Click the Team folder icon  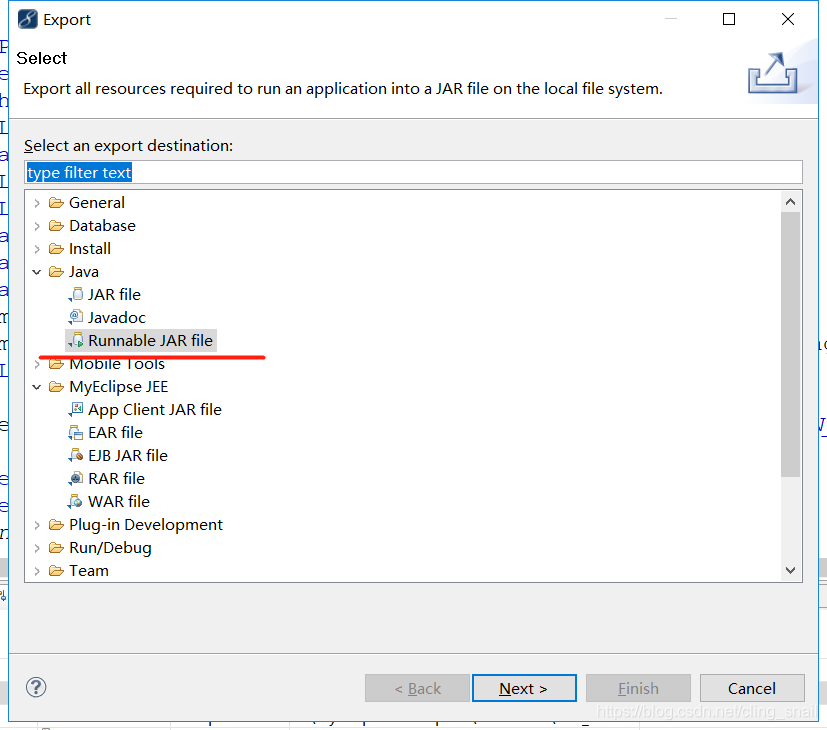click(x=56, y=571)
